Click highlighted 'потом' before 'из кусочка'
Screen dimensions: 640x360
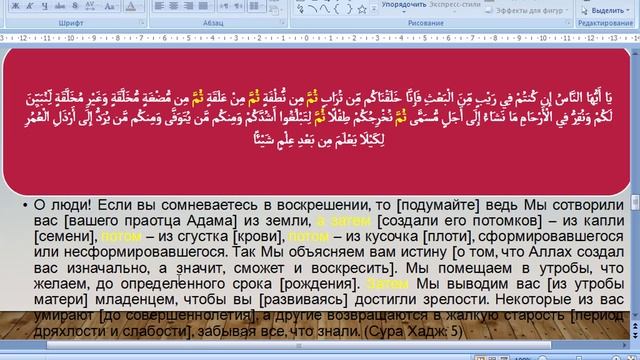click(309, 236)
